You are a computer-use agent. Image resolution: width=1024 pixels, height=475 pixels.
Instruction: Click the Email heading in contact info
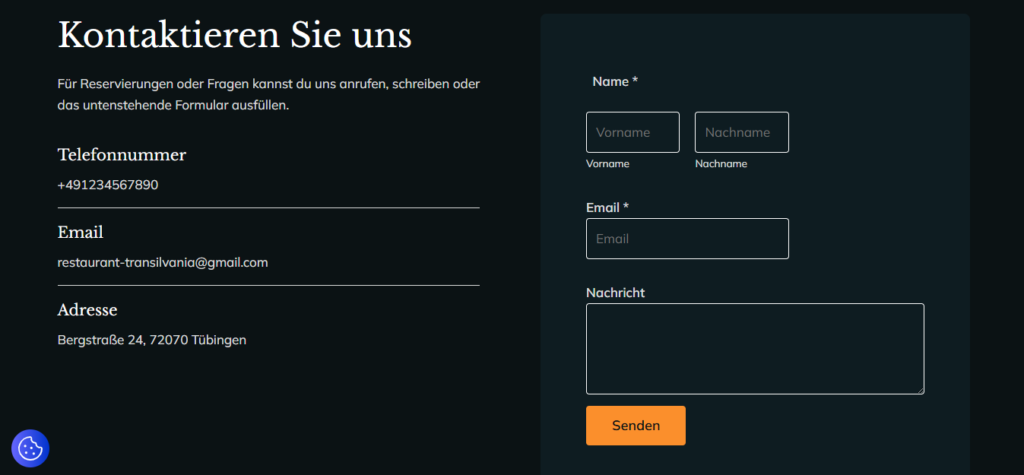coord(80,232)
